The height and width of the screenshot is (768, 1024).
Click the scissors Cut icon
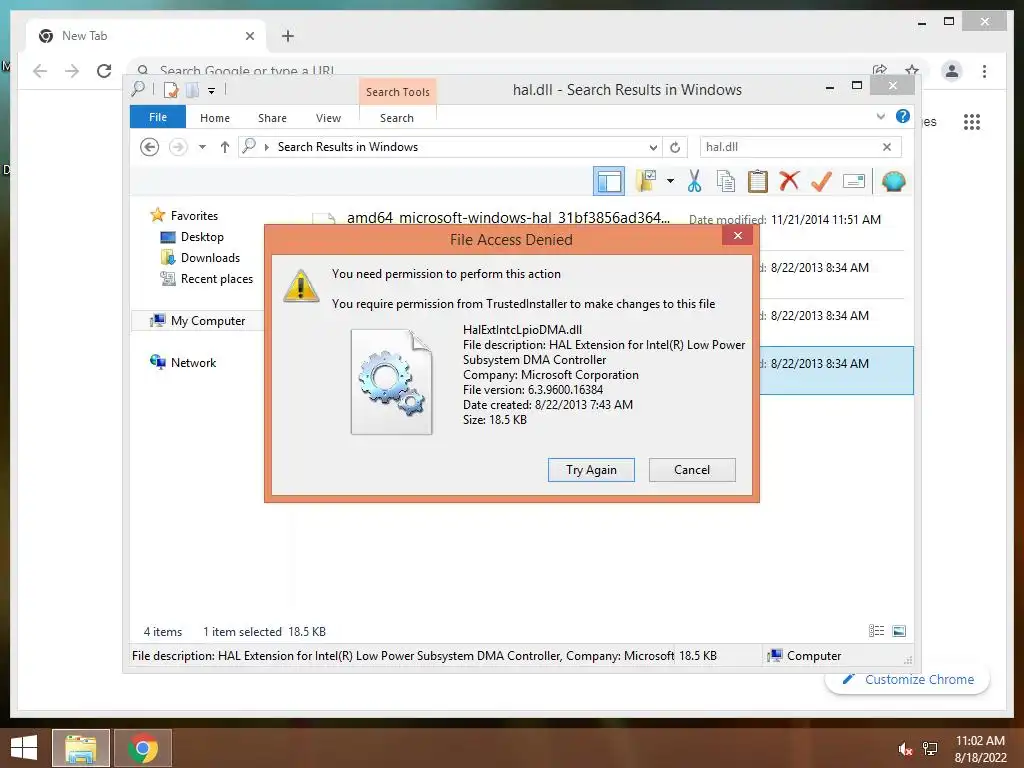[x=694, y=181]
